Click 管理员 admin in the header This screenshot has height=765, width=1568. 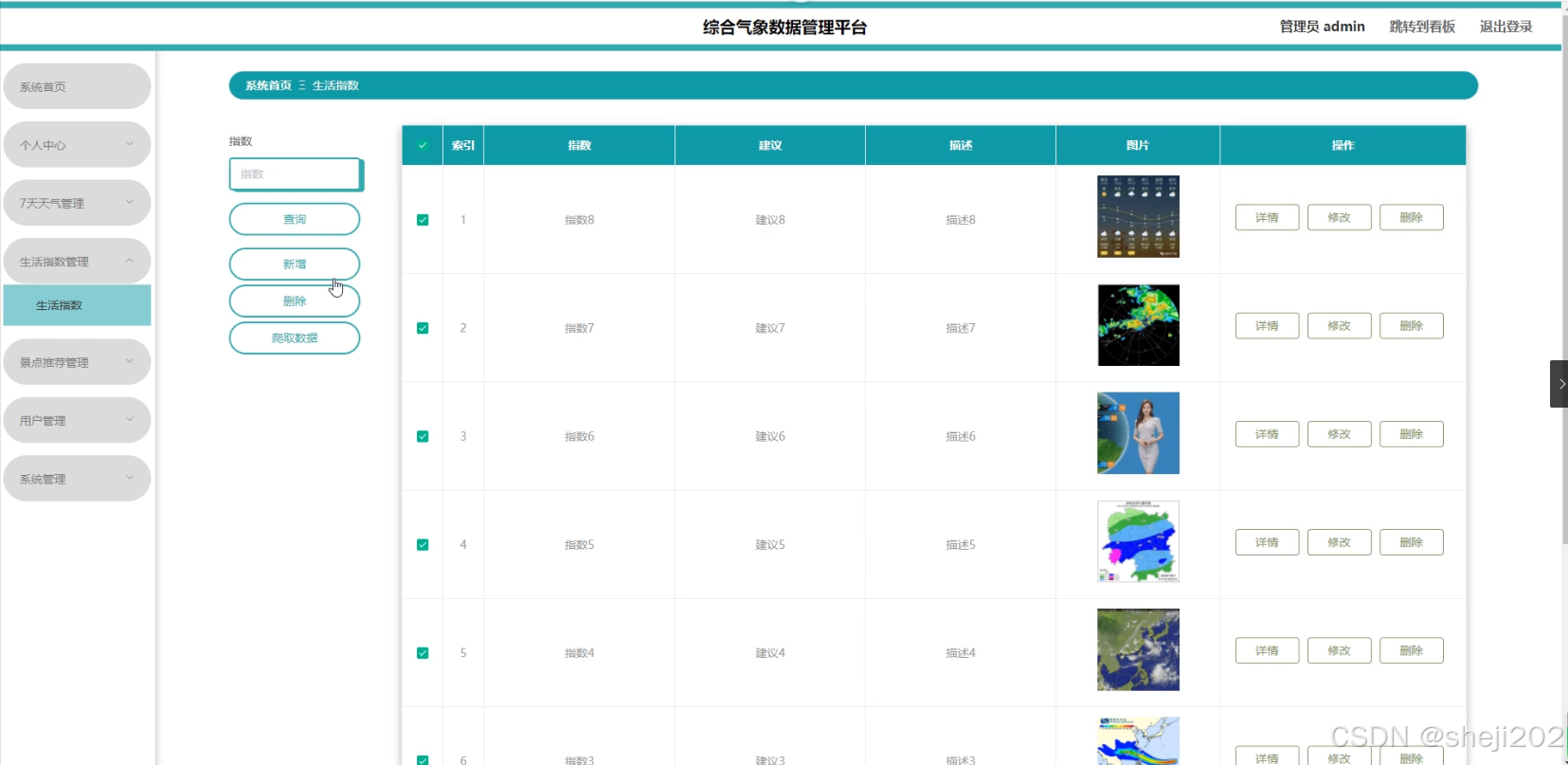[x=1322, y=27]
